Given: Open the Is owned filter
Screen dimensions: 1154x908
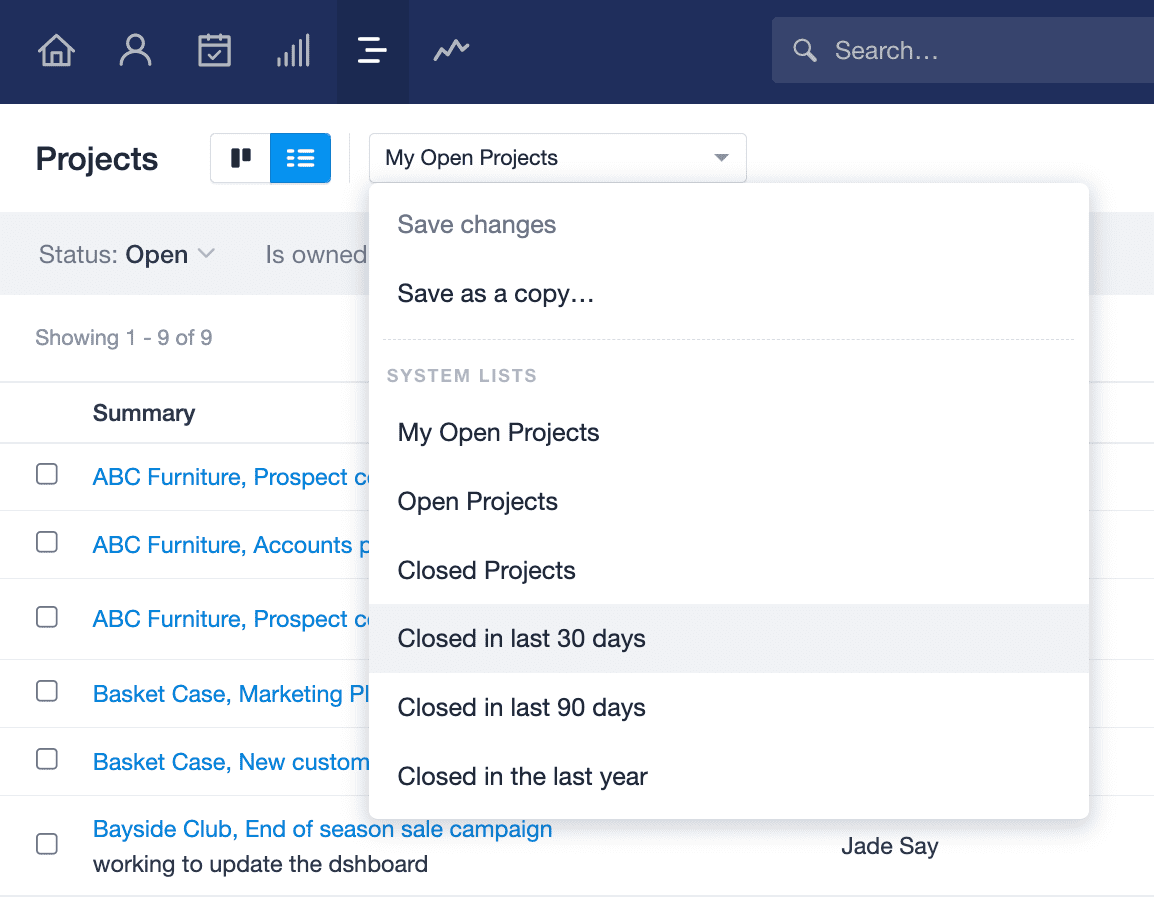Looking at the screenshot, I should tap(316, 255).
